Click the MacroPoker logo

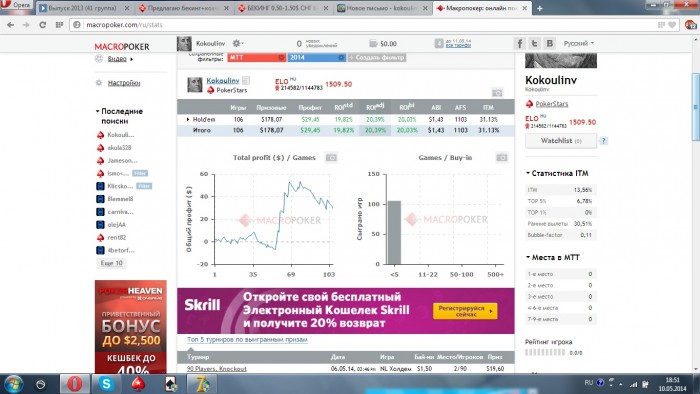coord(122,46)
